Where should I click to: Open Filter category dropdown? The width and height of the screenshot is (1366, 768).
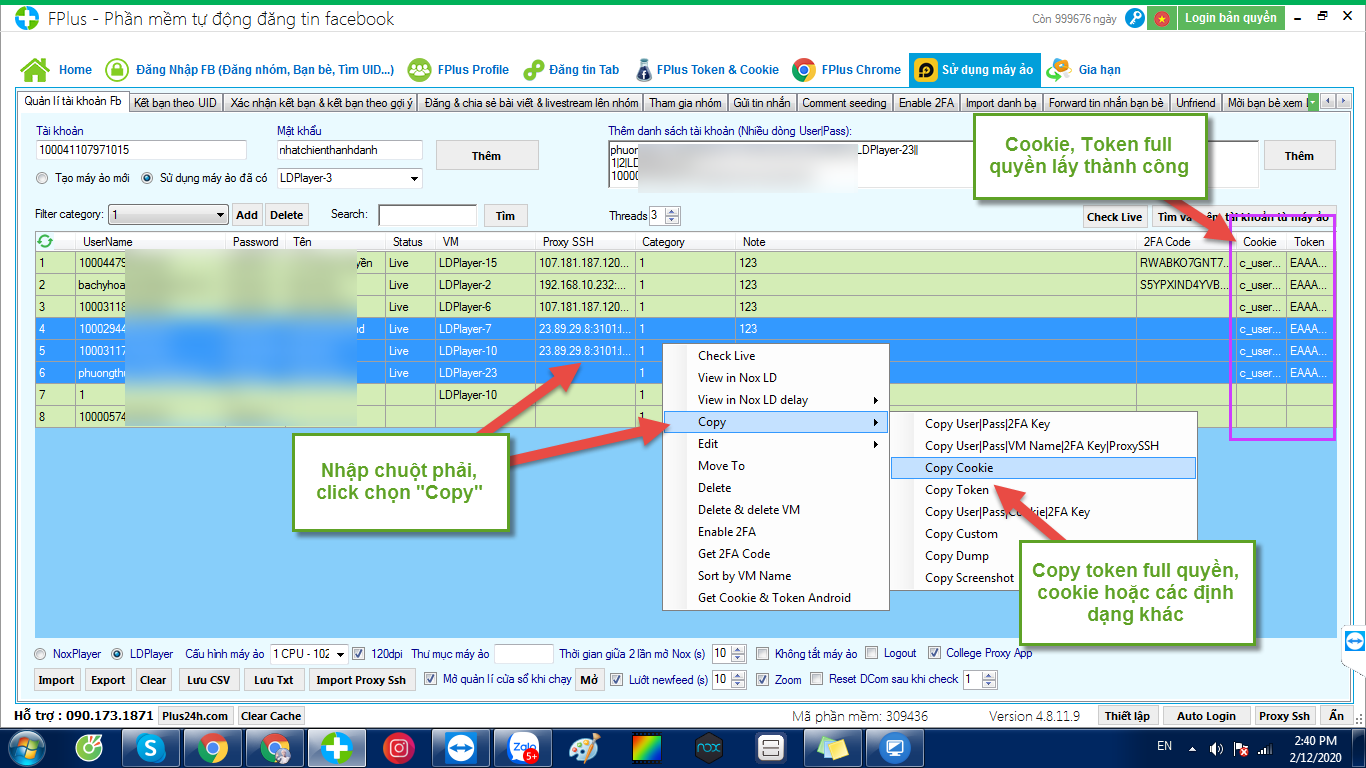[x=221, y=215]
